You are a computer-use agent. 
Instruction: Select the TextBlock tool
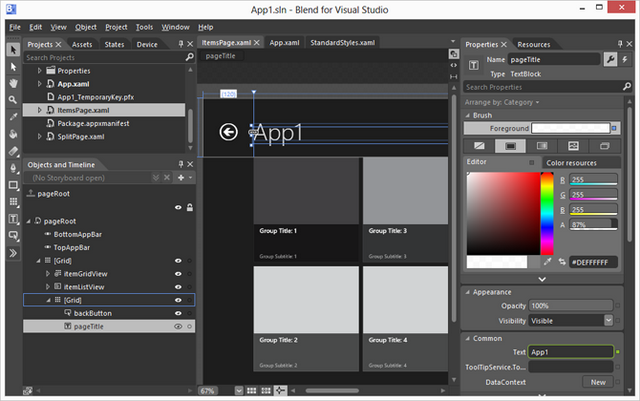tap(13, 219)
